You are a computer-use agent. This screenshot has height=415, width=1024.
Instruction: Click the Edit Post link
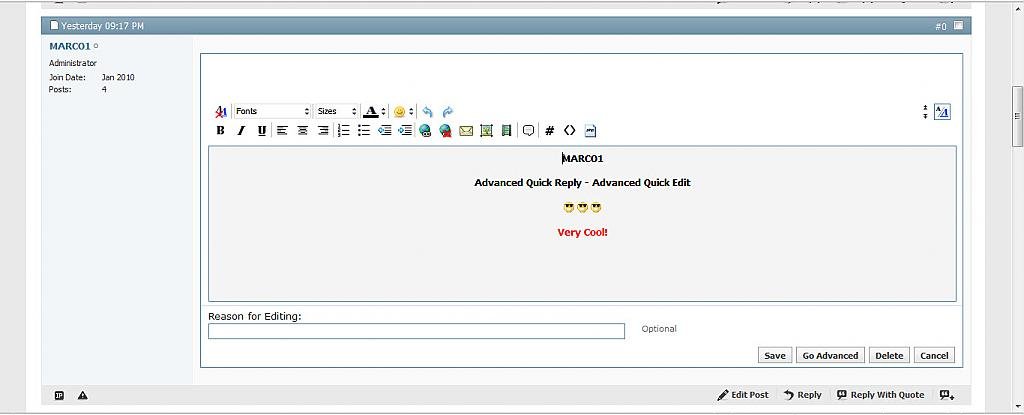(x=743, y=395)
